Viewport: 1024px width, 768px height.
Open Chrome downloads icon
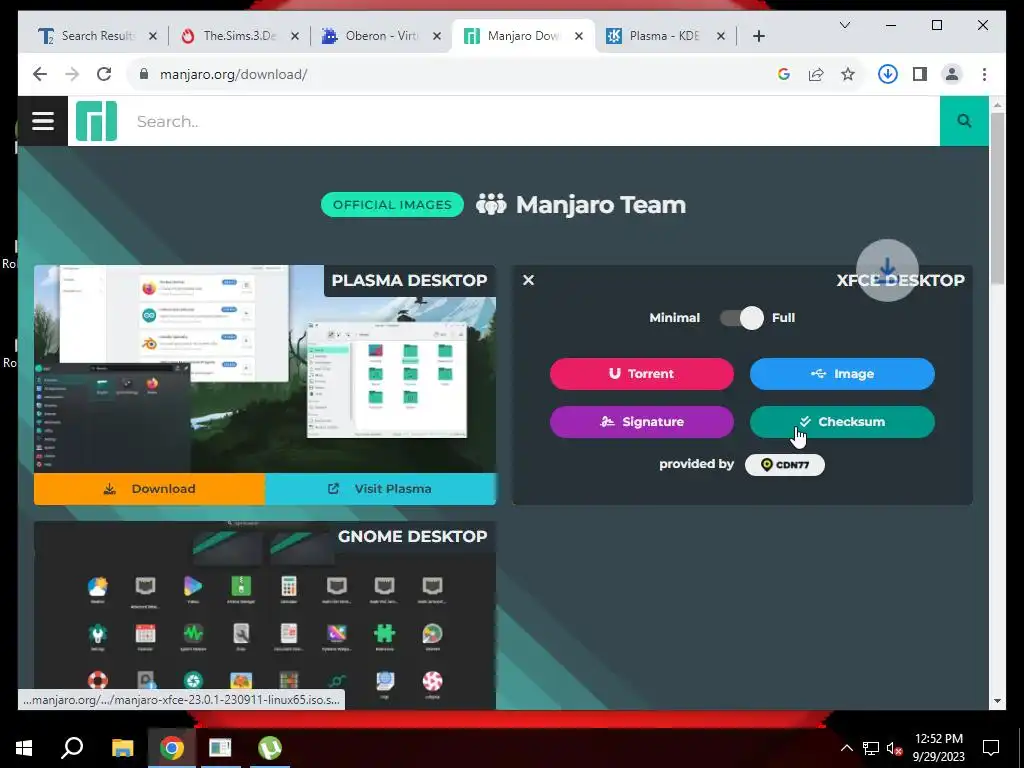888,74
